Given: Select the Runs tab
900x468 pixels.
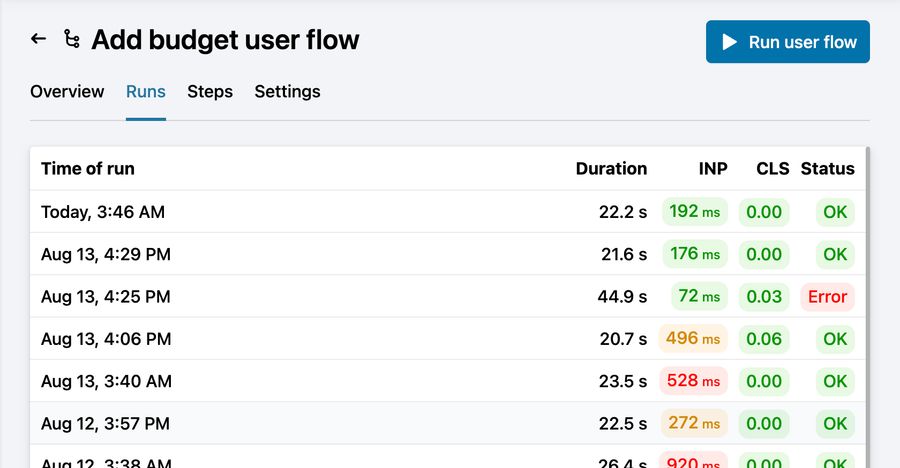Looking at the screenshot, I should (146, 92).
